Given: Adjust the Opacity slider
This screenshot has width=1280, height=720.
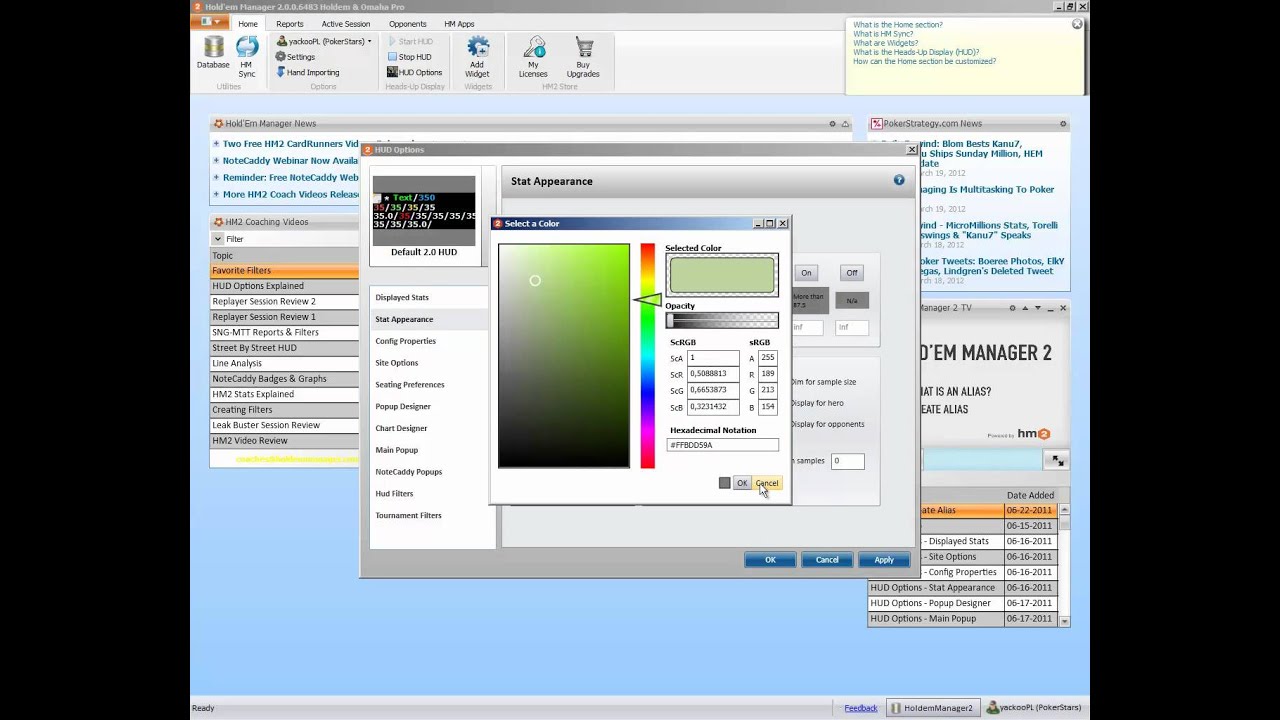Looking at the screenshot, I should tap(722, 320).
